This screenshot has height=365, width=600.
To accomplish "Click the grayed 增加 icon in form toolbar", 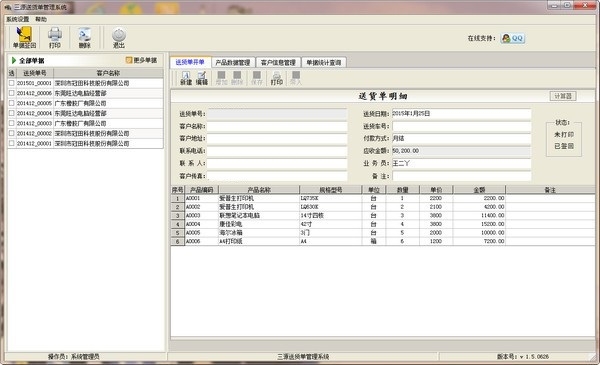I will pyautogui.click(x=221, y=78).
